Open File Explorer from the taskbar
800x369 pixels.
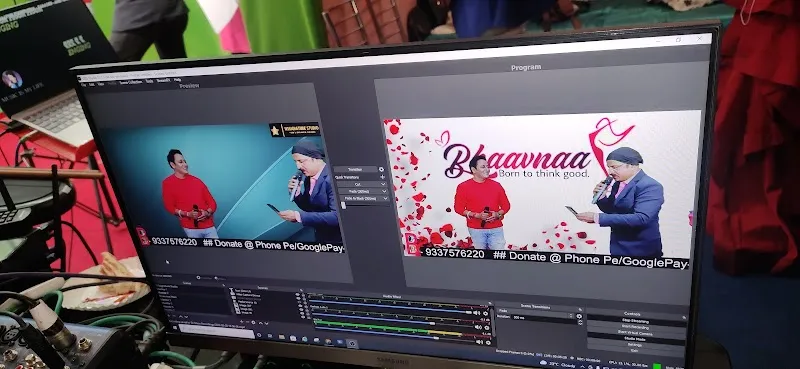click(282, 337)
